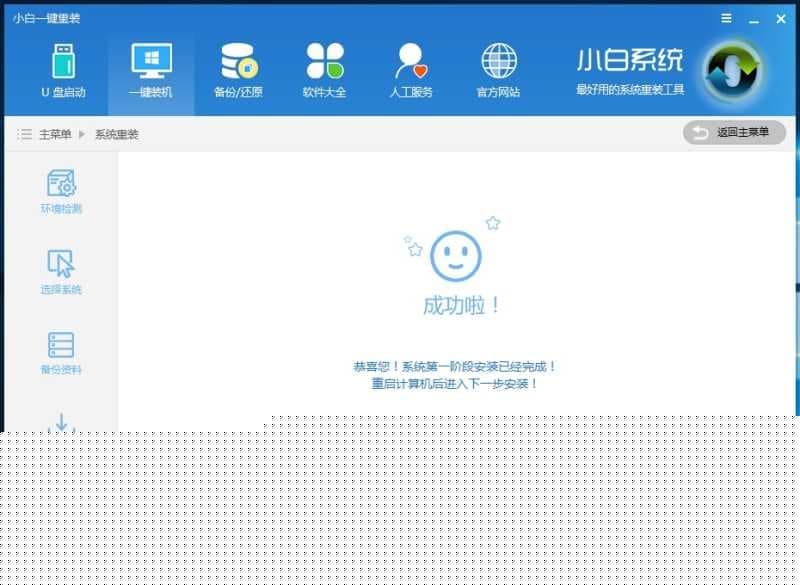Open the 软件大全 software collection
The height and width of the screenshot is (585, 800).
(324, 70)
